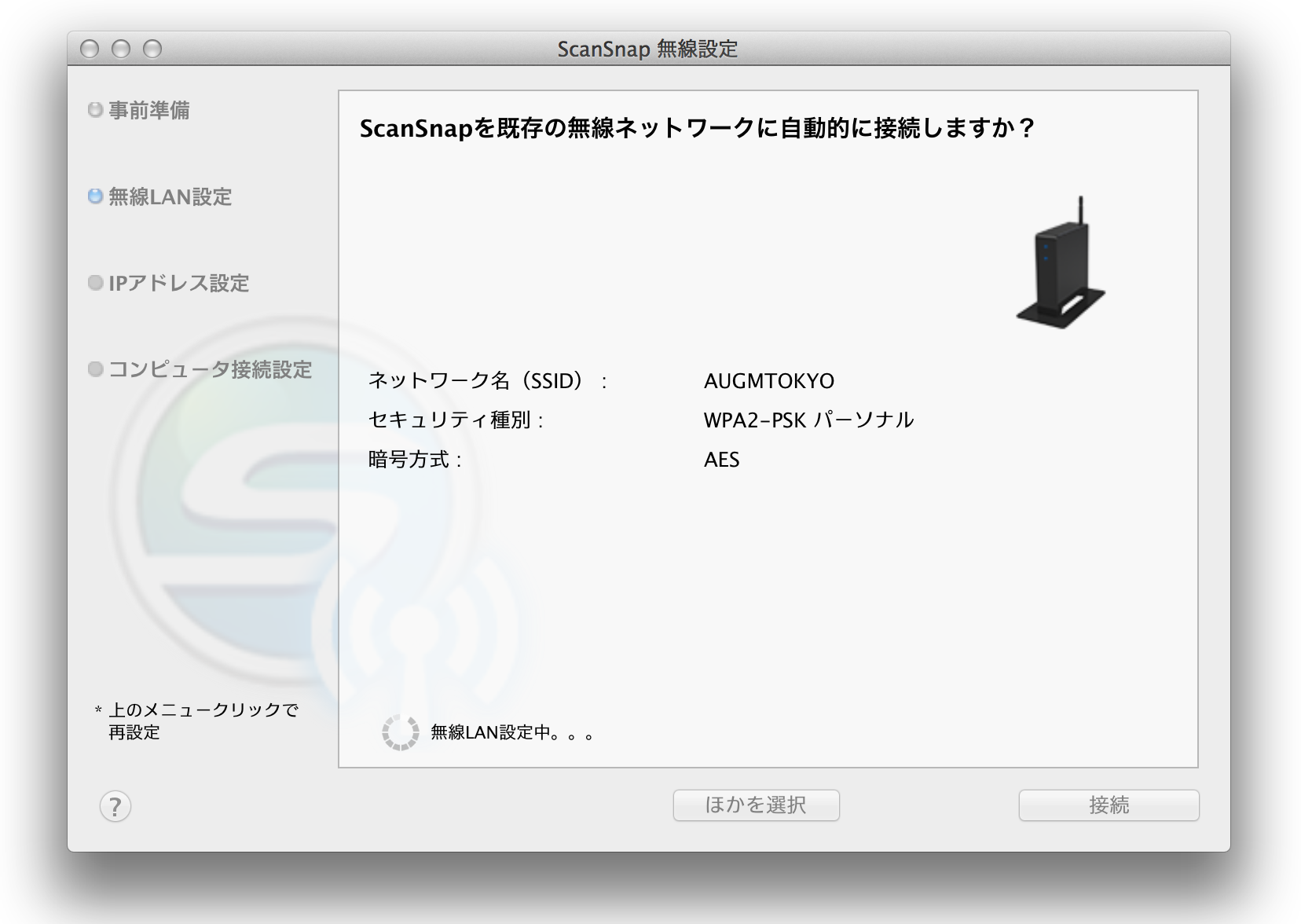Viewport: 1301px width, 924px height.
Task: Click the 上のメニュークリックで再設定 note
Action: [196, 721]
